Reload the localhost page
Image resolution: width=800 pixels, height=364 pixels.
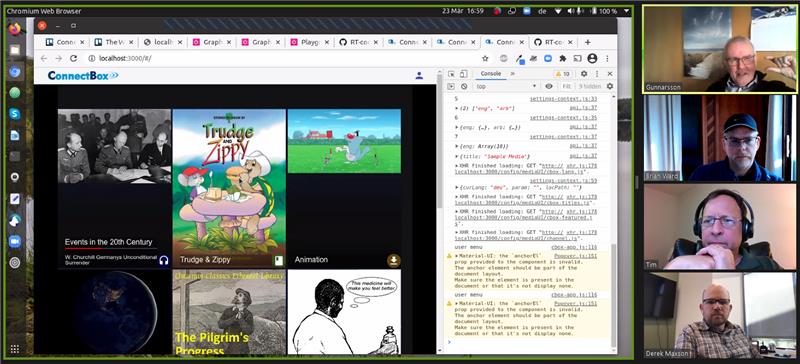[x=73, y=59]
